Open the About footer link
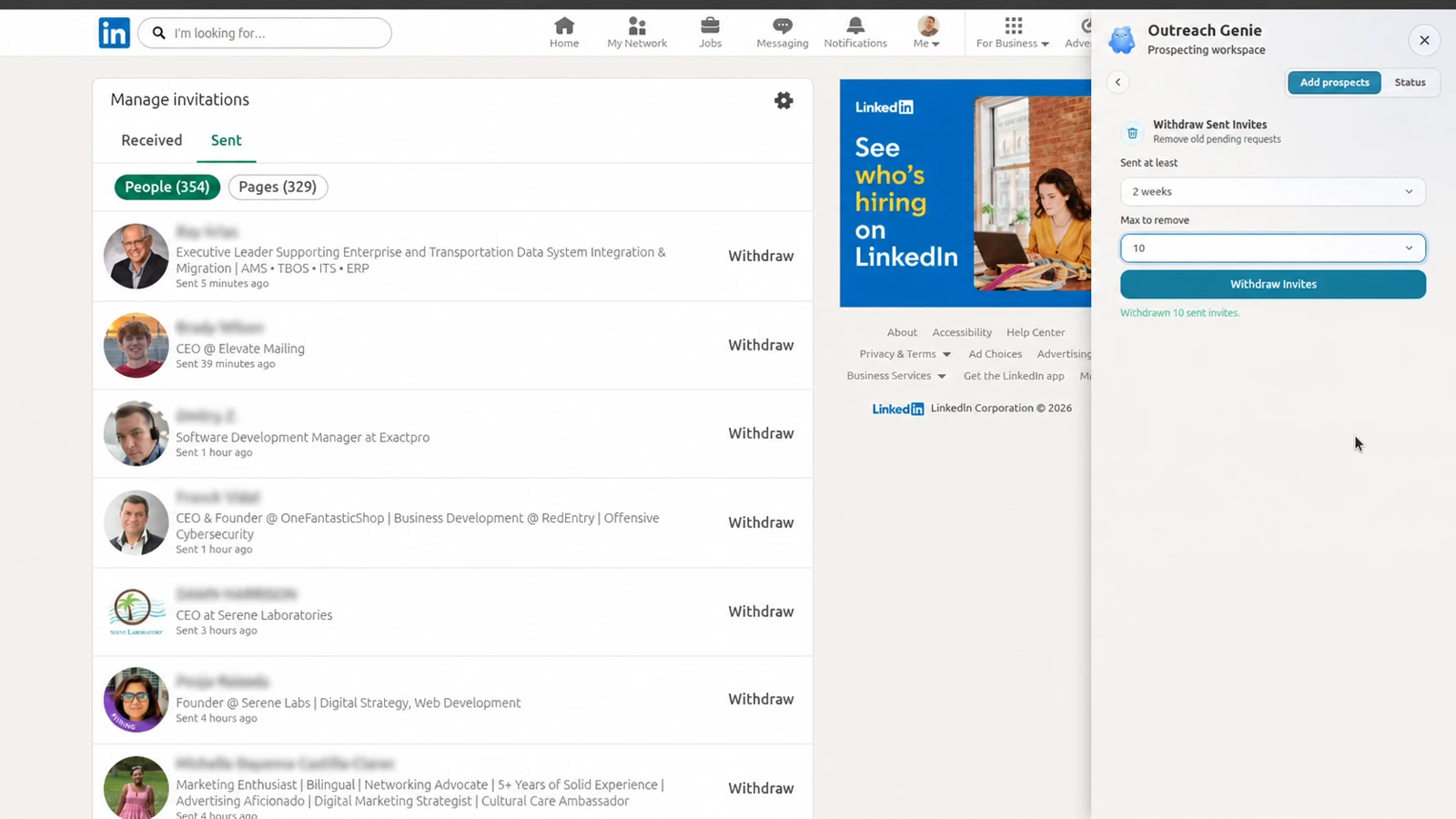Screen dimensions: 1456x819 (x=902, y=332)
